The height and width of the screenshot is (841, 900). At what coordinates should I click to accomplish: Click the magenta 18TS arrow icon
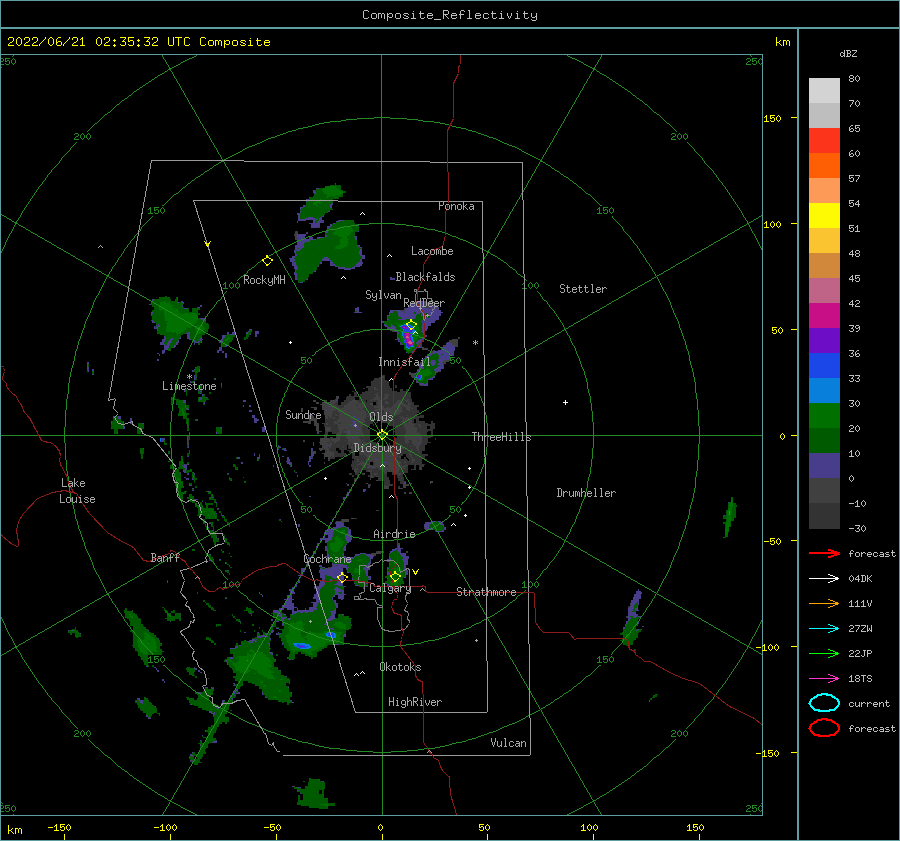824,679
